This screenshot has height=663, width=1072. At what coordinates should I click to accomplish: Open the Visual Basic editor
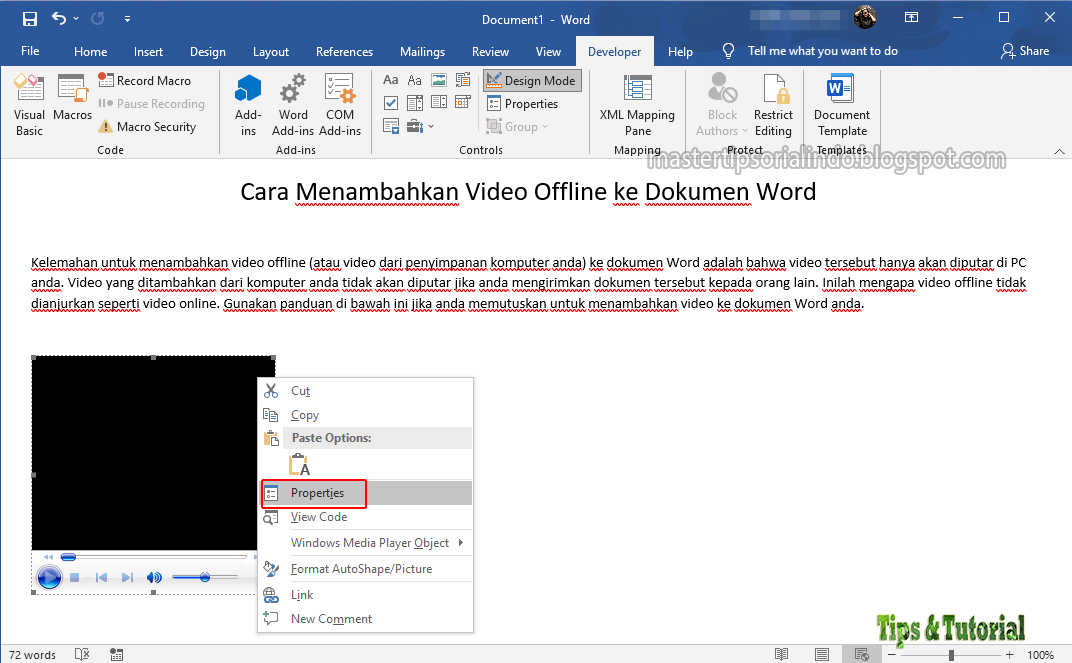click(x=29, y=105)
